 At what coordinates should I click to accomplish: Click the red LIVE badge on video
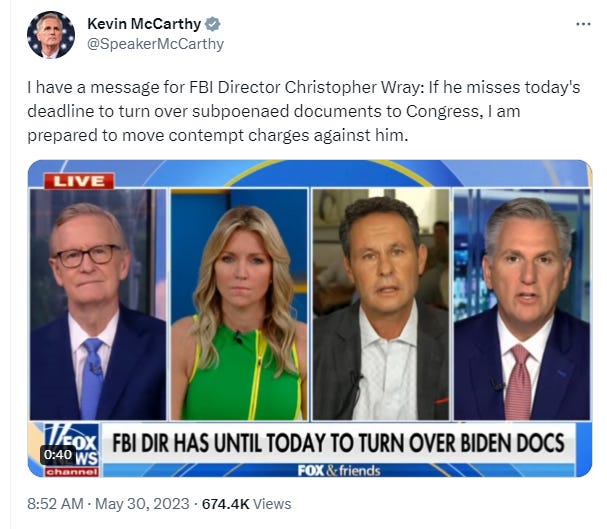click(x=79, y=181)
